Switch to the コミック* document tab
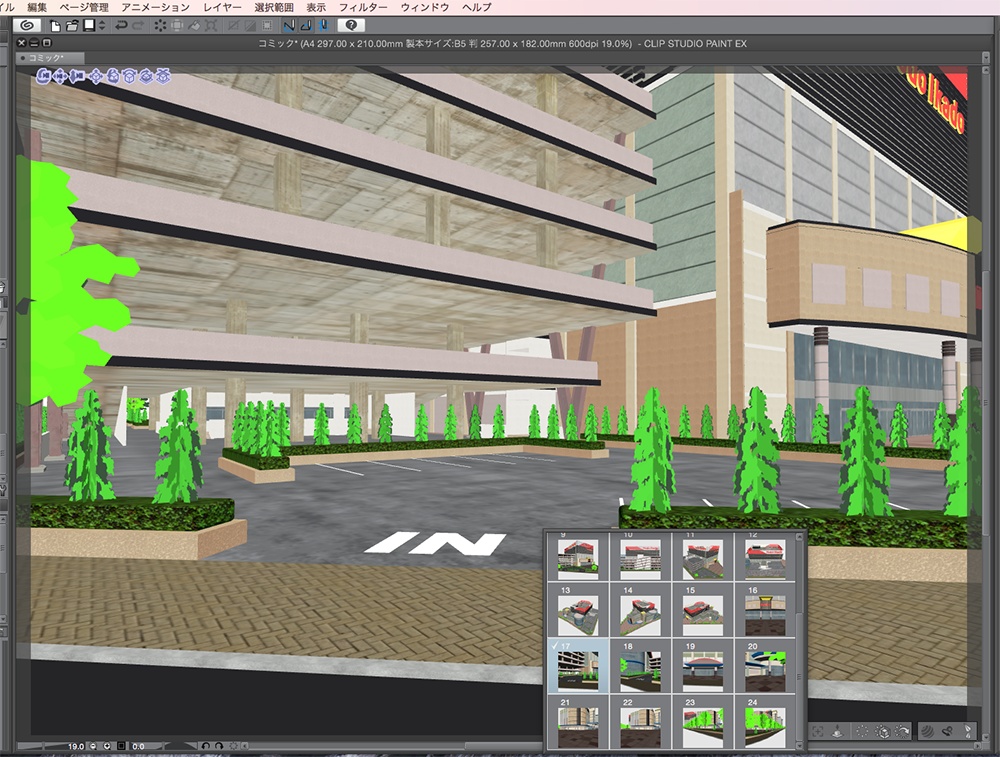The image size is (1000, 757). (x=50, y=58)
